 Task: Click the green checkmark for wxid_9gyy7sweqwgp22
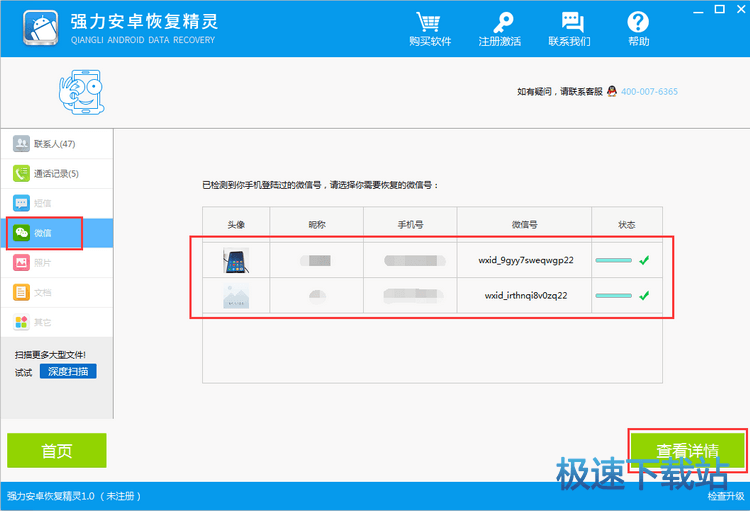click(x=644, y=260)
